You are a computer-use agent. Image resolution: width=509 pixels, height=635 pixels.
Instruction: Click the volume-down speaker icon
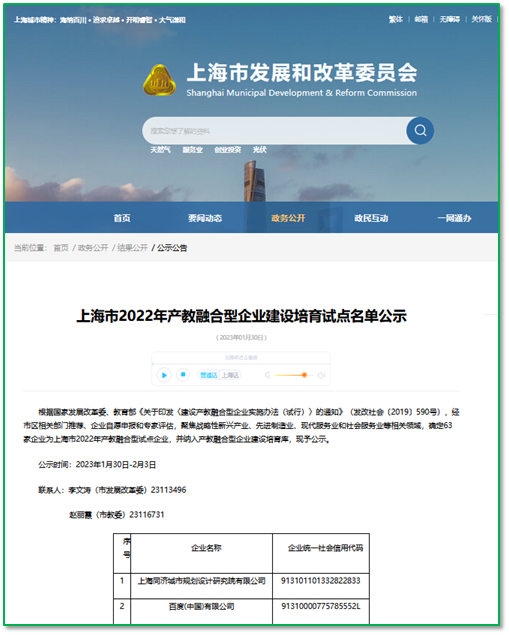coord(267,375)
